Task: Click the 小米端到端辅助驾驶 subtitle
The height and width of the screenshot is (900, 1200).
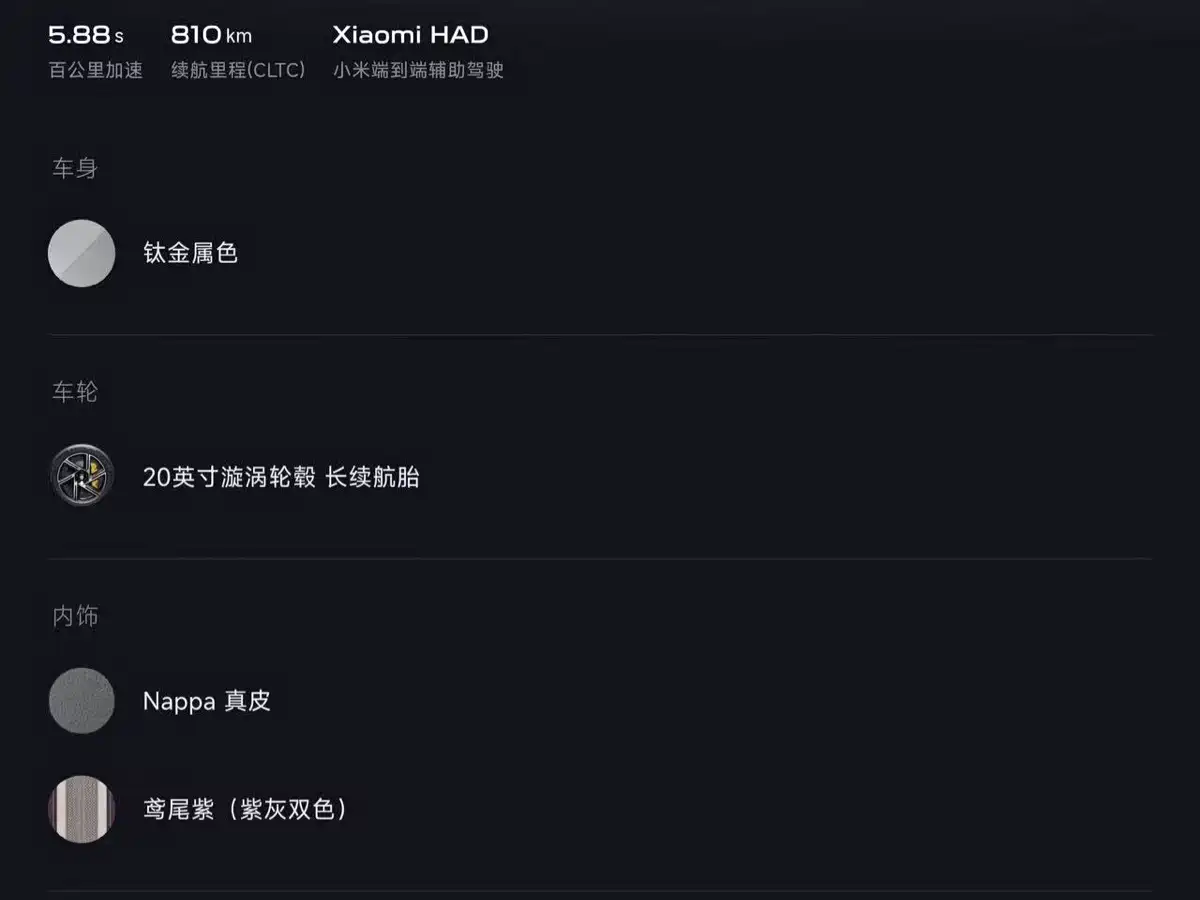Action: (418, 70)
